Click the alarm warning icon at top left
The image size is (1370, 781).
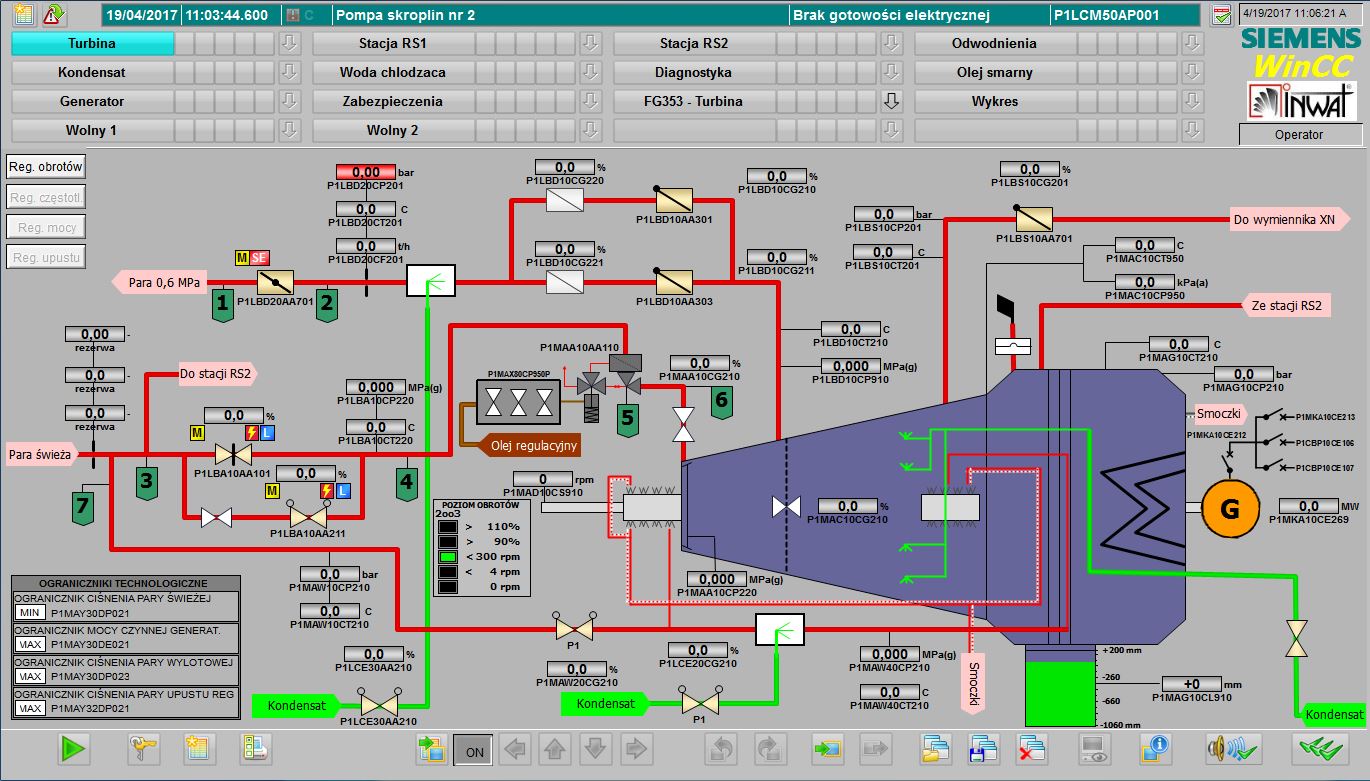[54, 14]
